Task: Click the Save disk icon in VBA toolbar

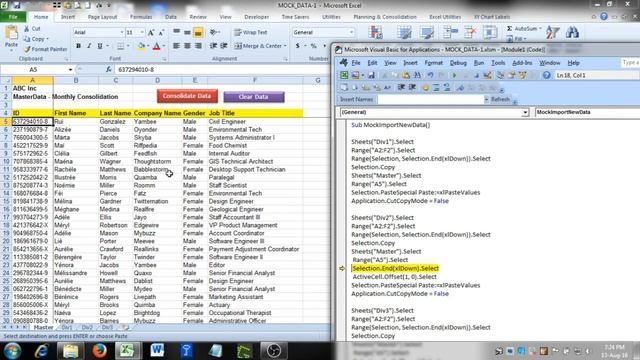Action: (x=371, y=75)
